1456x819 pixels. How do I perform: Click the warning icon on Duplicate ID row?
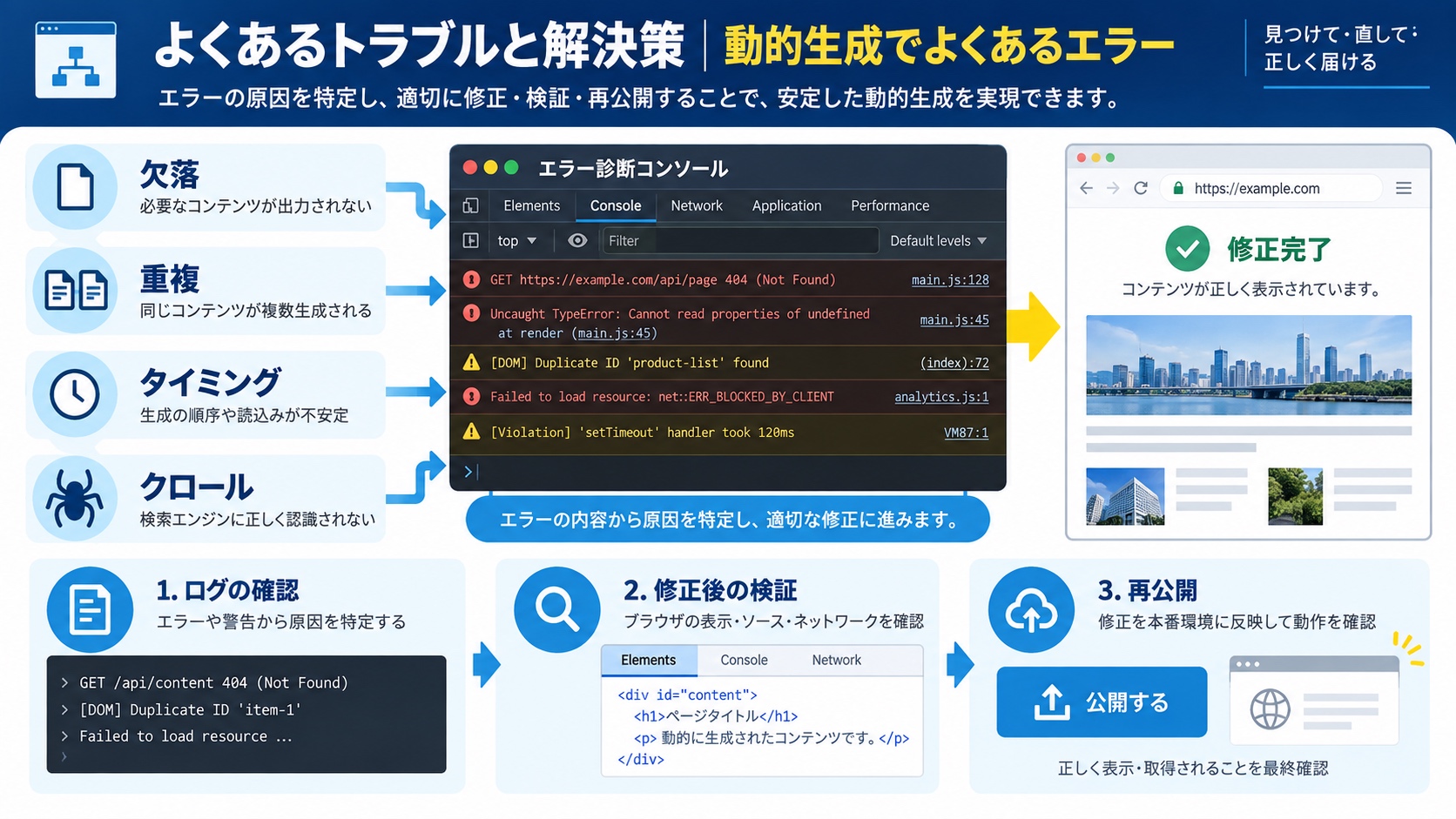click(x=471, y=363)
